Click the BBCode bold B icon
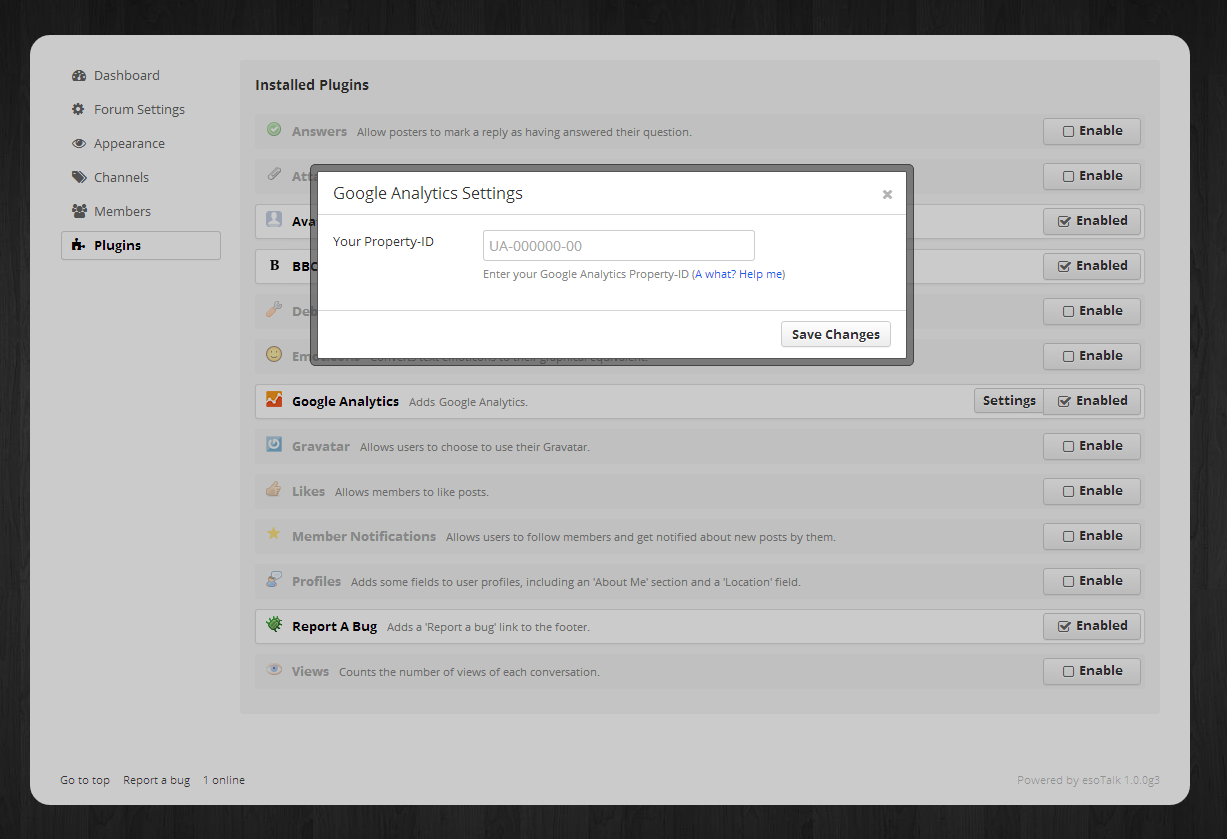Viewport: 1227px width, 839px height. pos(274,265)
